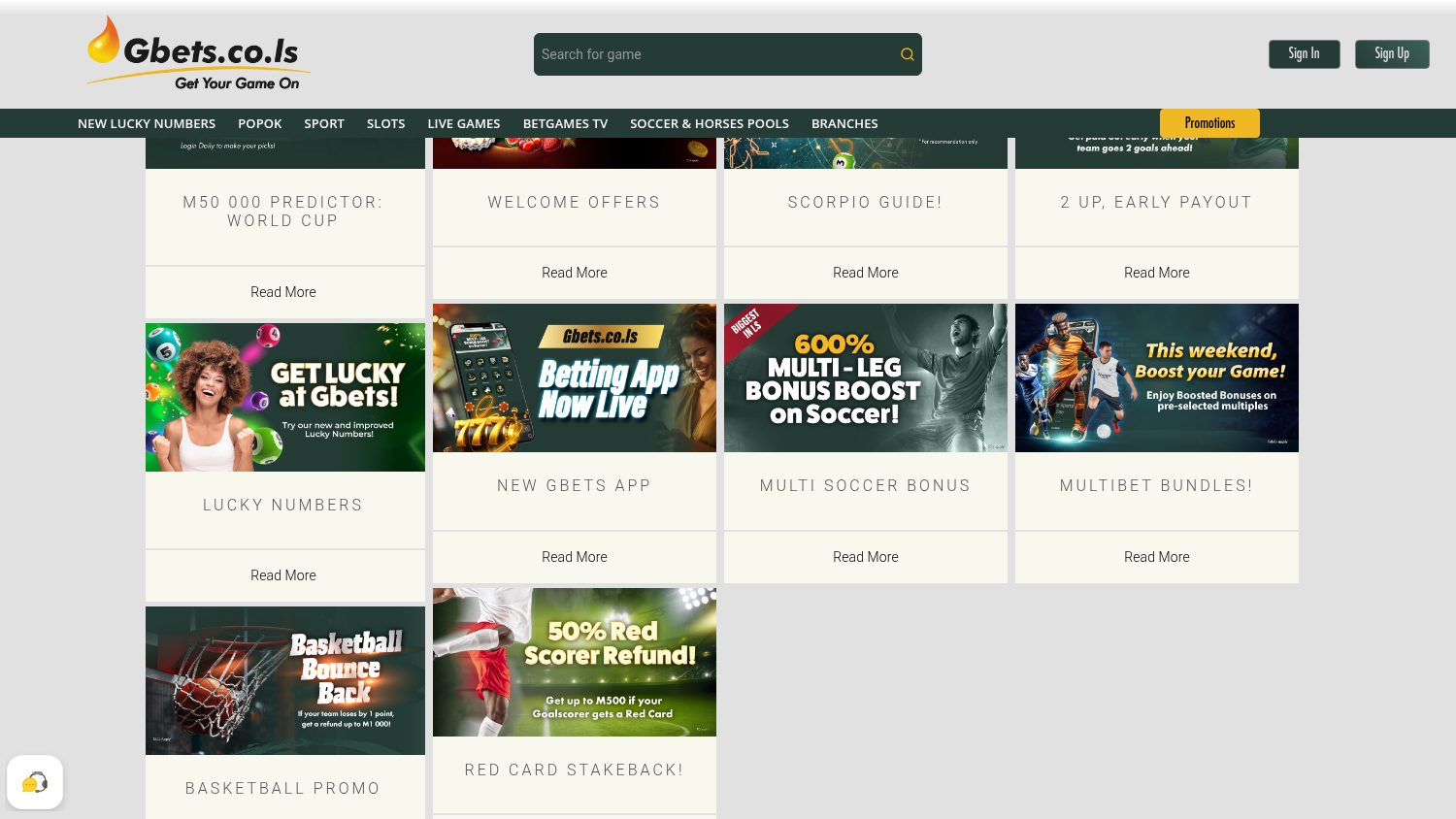Click the Welcome Offers title

click(x=575, y=202)
